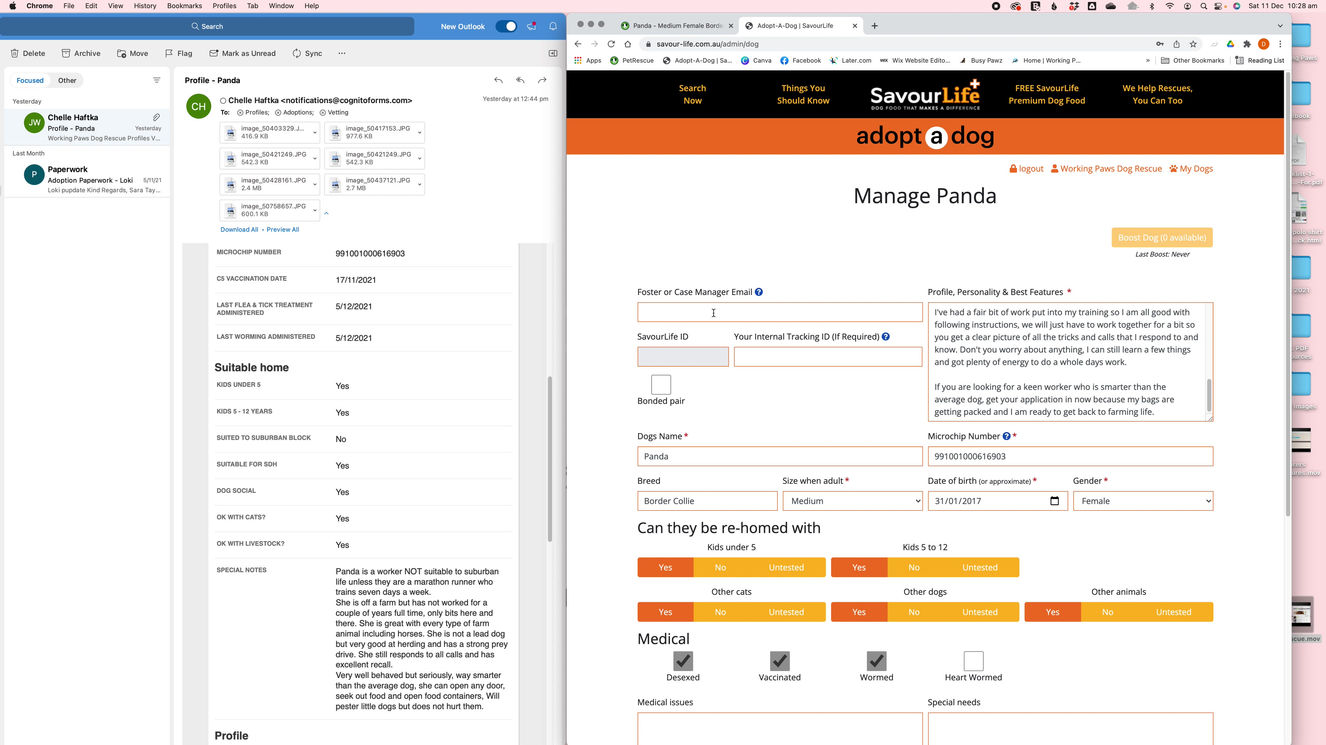The height and width of the screenshot is (745, 1326).
Task: Open the Date of birth calendar picker icon
Action: (x=1054, y=501)
